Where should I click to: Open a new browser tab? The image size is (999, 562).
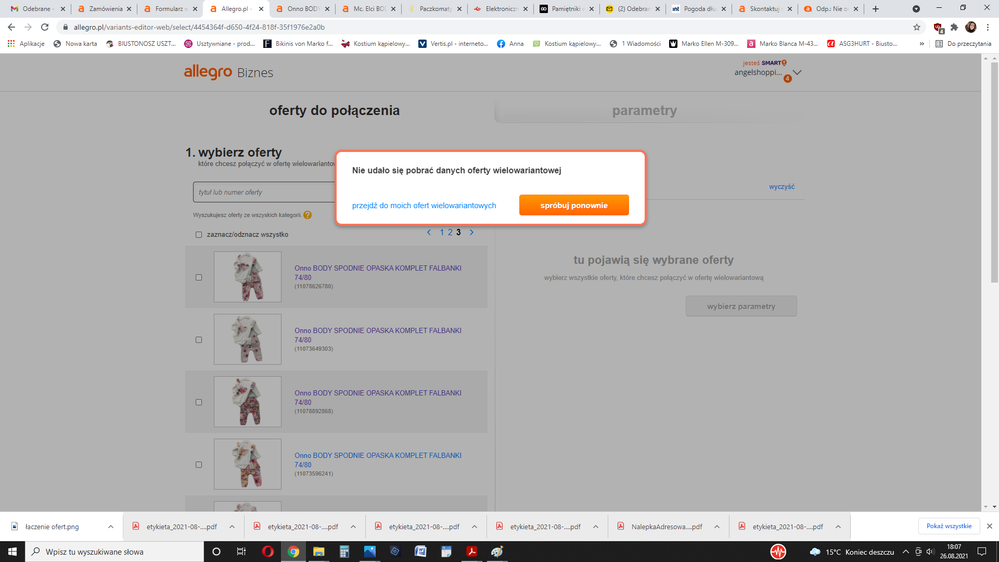point(875,9)
